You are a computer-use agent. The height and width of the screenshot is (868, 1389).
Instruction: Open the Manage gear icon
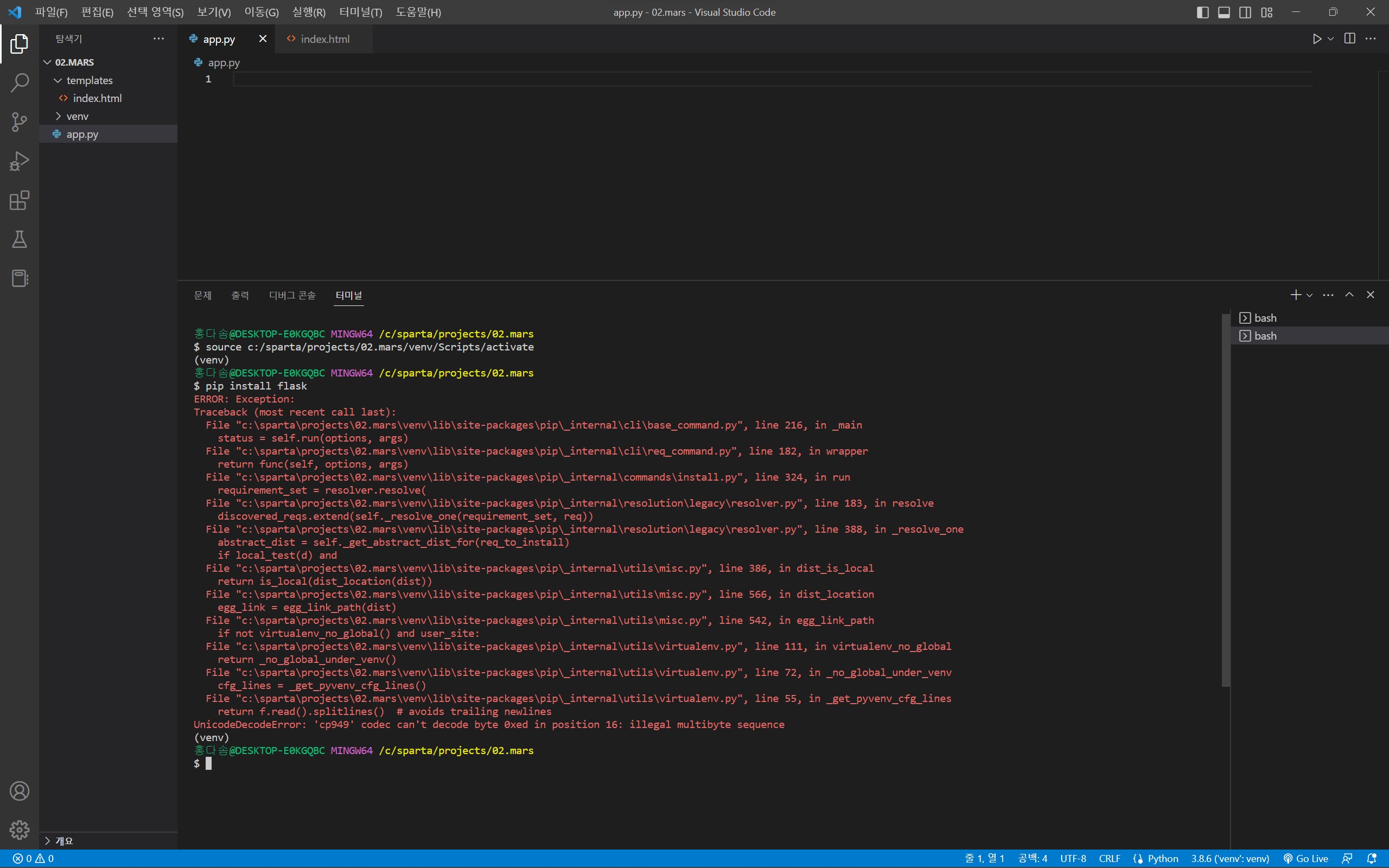coord(19,830)
